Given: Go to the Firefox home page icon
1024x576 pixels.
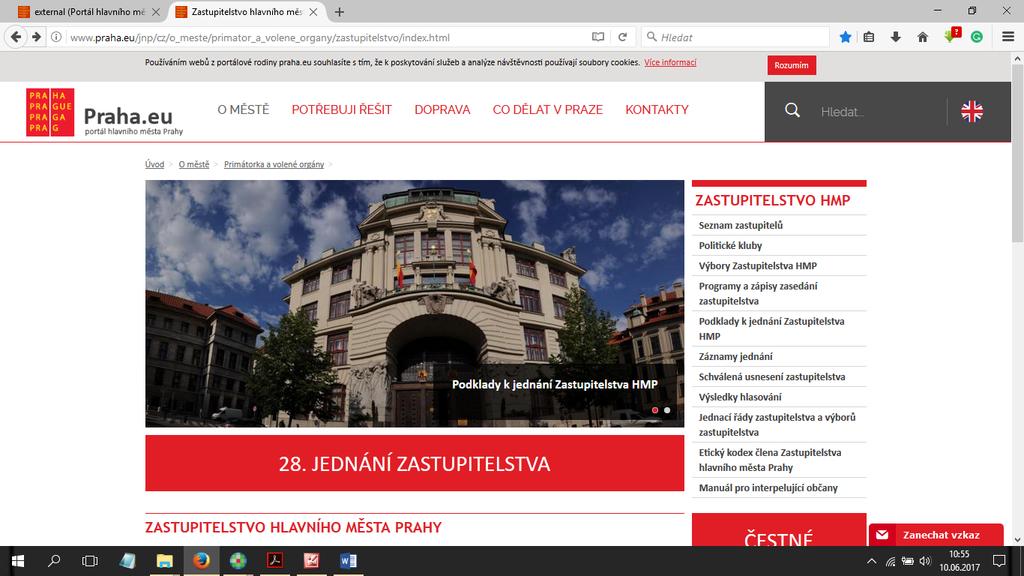Looking at the screenshot, I should click(x=922, y=37).
